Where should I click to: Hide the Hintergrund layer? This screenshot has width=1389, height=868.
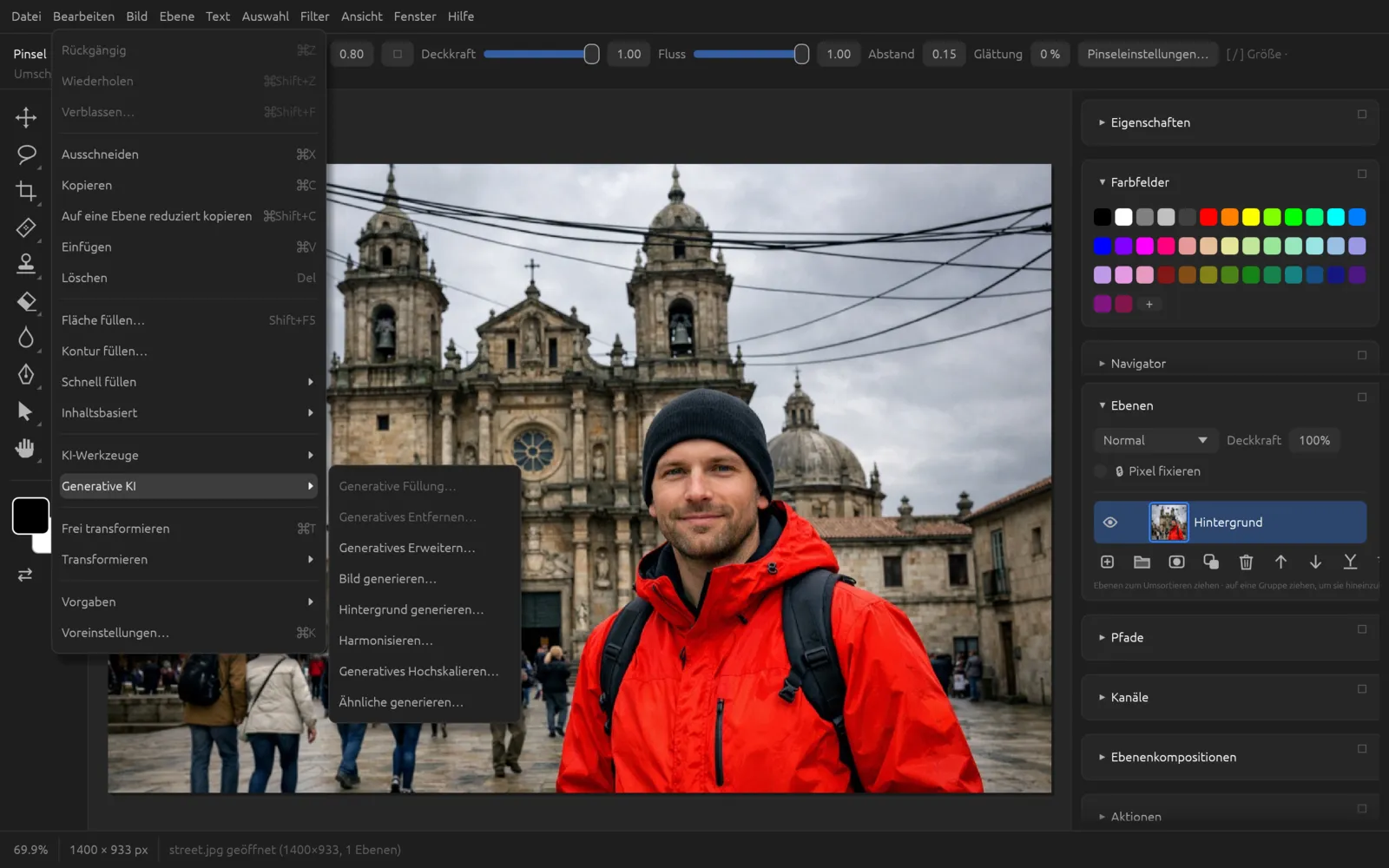pyautogui.click(x=1110, y=523)
